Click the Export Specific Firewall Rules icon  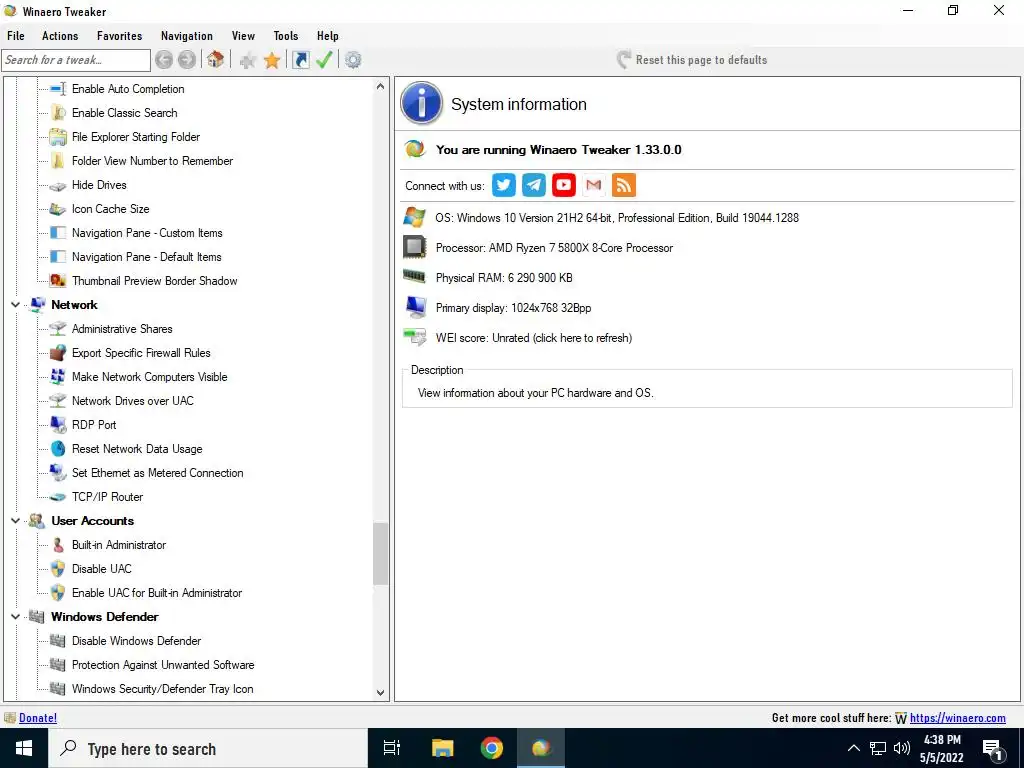coord(58,353)
